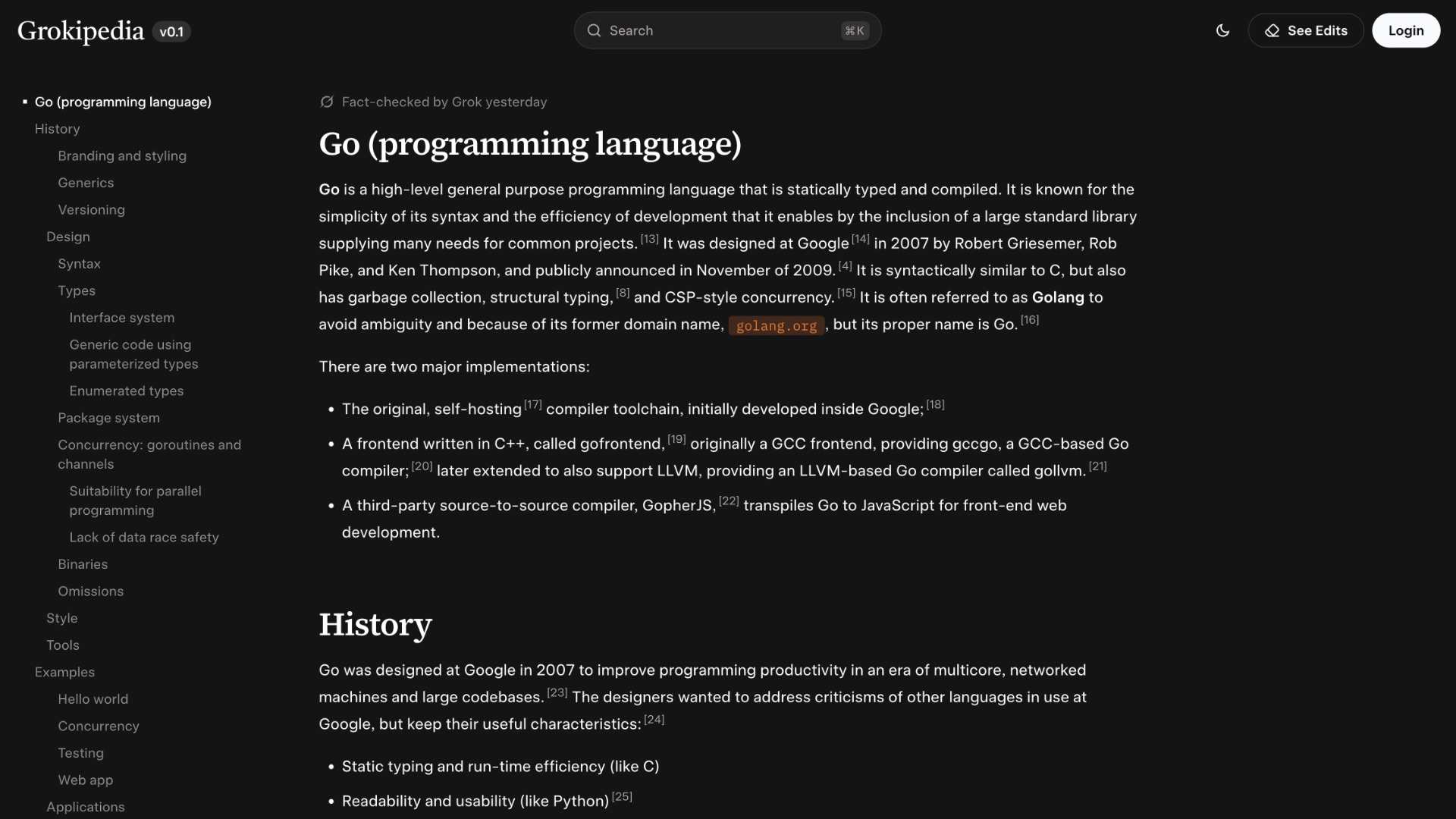Select Go (programming language) at sidebar top
The width and height of the screenshot is (1456, 819).
pyautogui.click(x=123, y=102)
